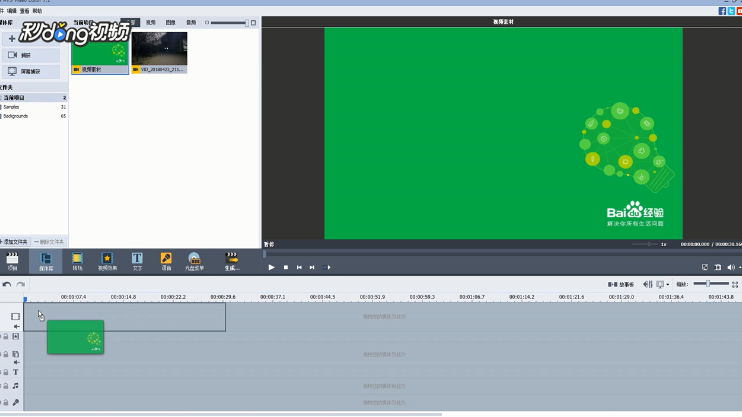Select the Backgrounds folder
This screenshot has width=742, height=417.
coord(34,116)
